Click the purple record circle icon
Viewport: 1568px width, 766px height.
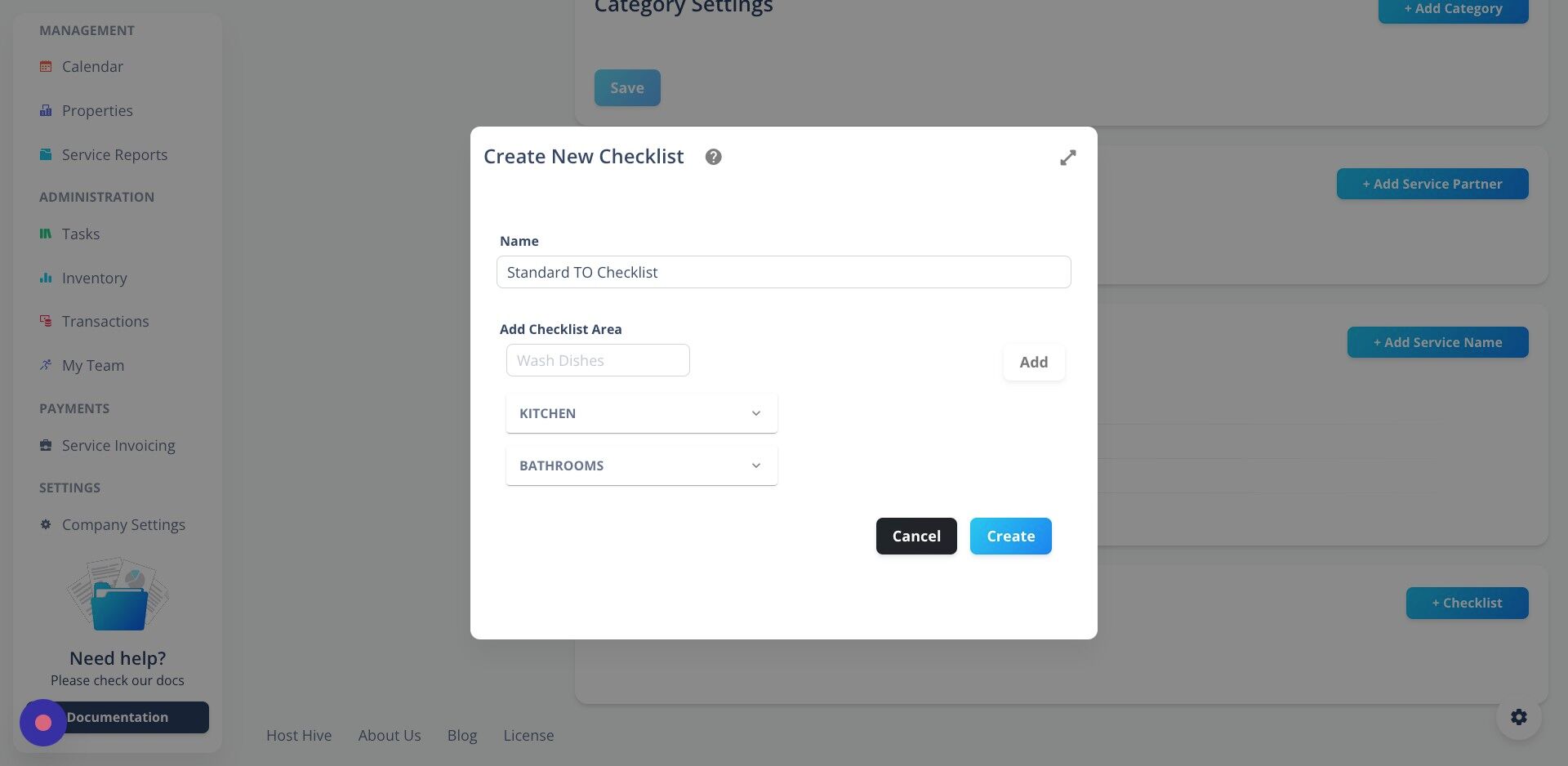[43, 723]
